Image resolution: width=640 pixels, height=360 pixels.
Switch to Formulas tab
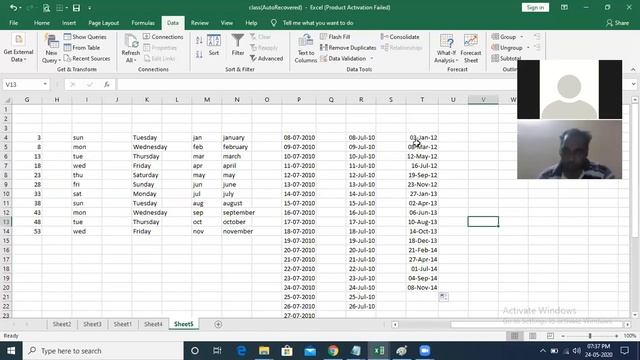143,23
